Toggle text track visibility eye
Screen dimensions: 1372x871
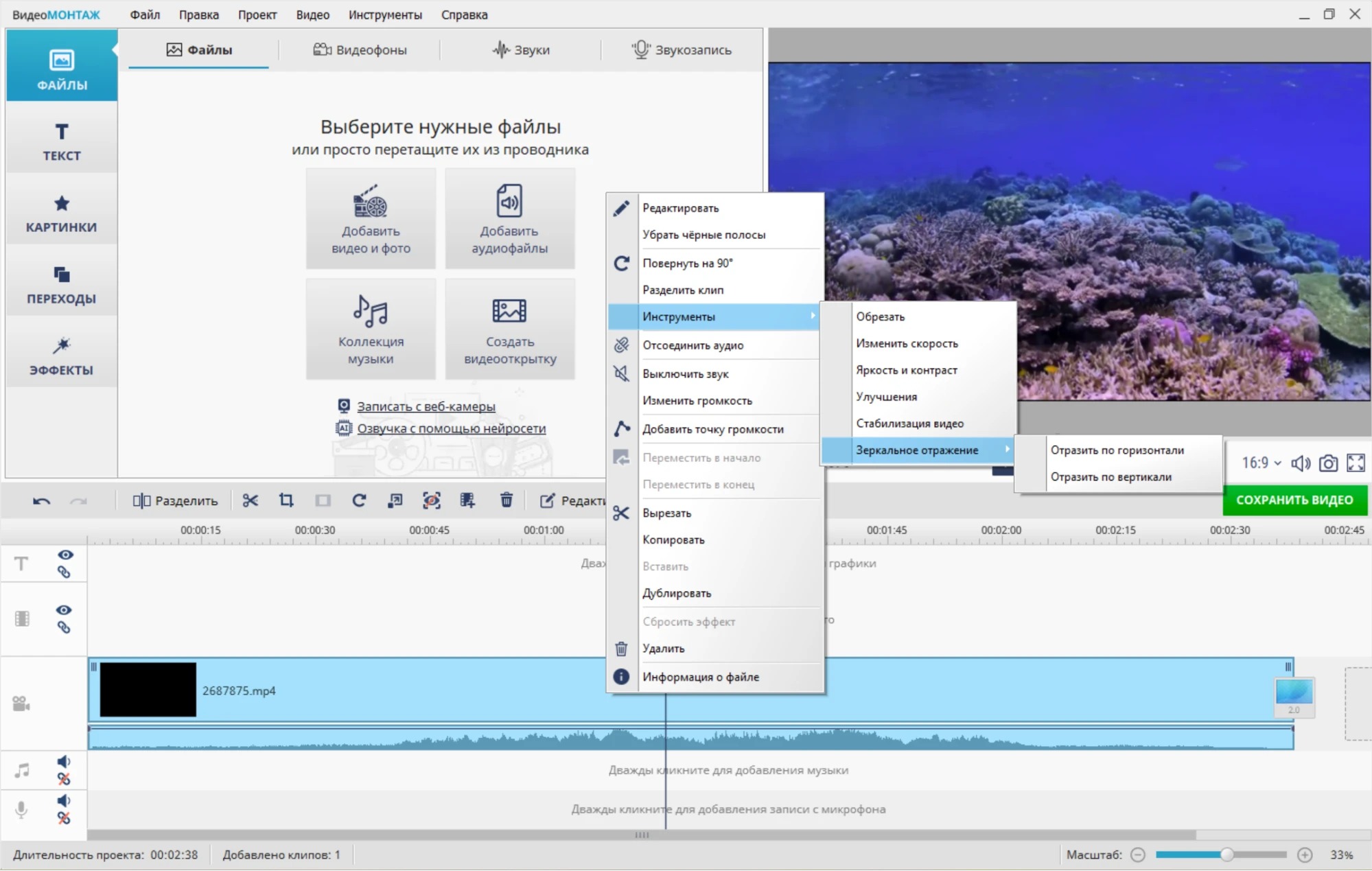[x=65, y=555]
